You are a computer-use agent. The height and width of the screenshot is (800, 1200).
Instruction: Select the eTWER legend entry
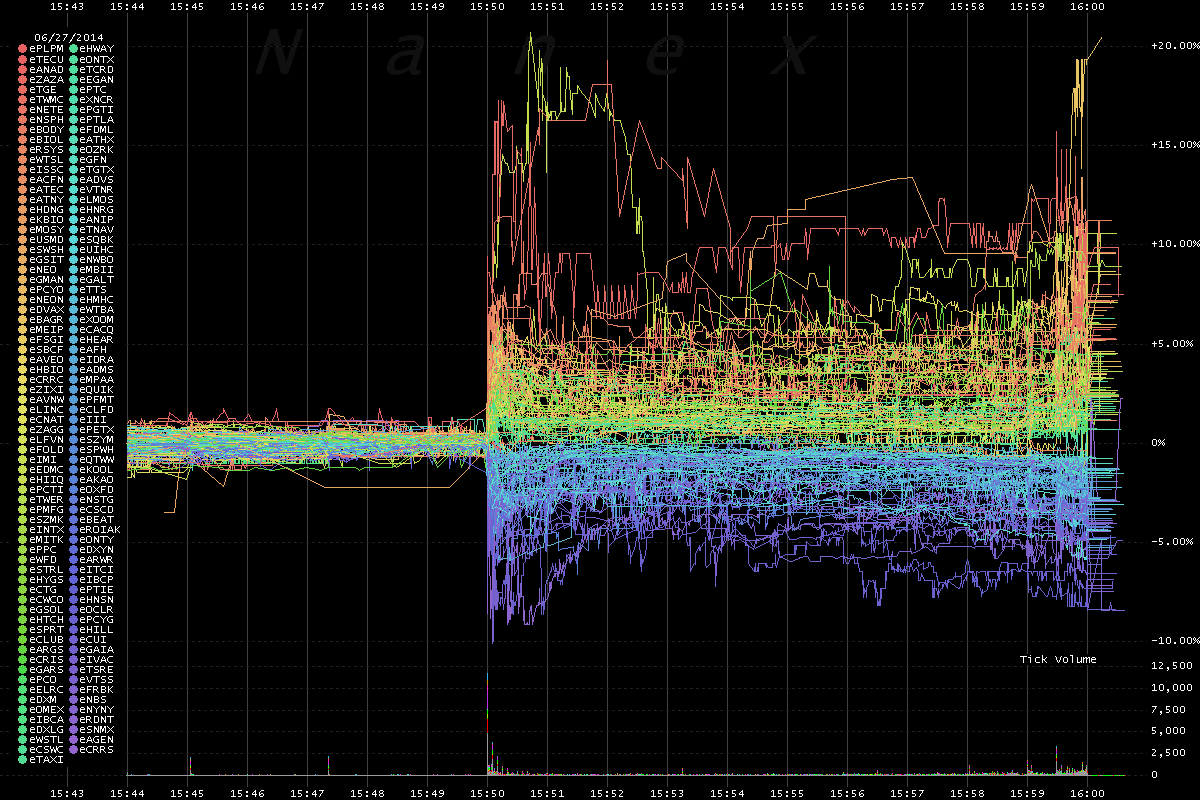click(x=46, y=499)
